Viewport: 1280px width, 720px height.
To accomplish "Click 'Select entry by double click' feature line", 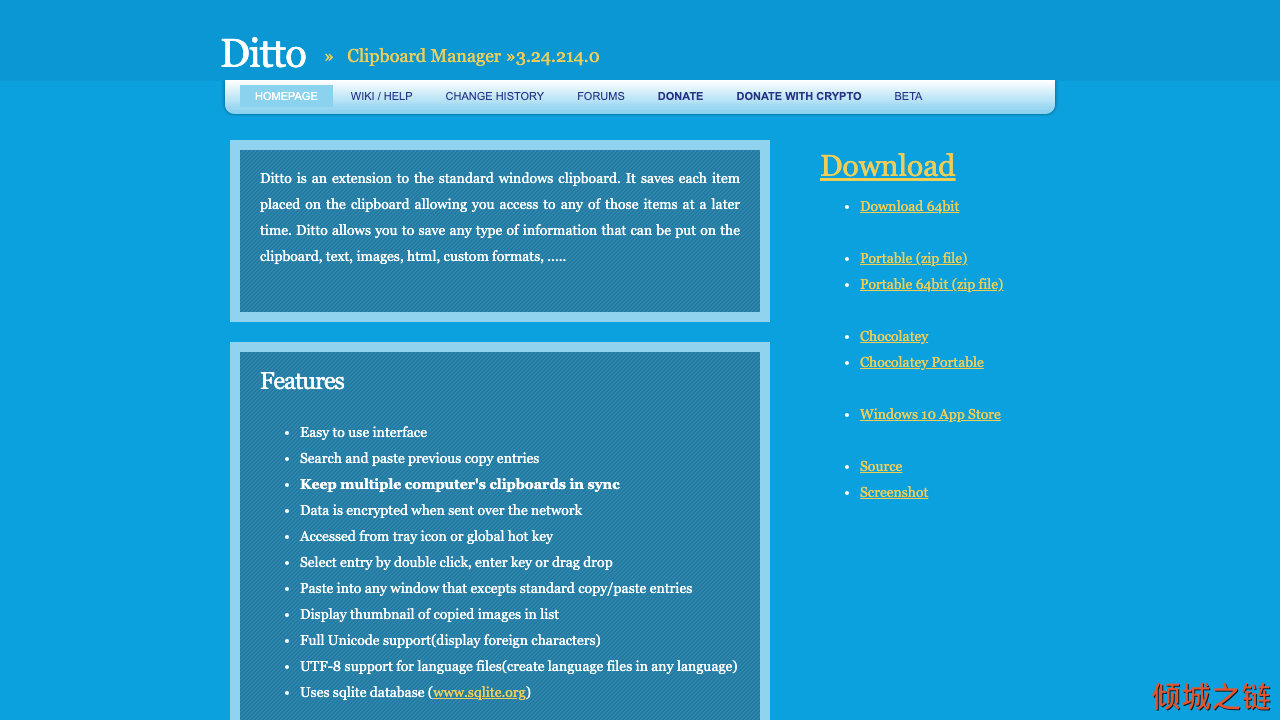I will (456, 562).
